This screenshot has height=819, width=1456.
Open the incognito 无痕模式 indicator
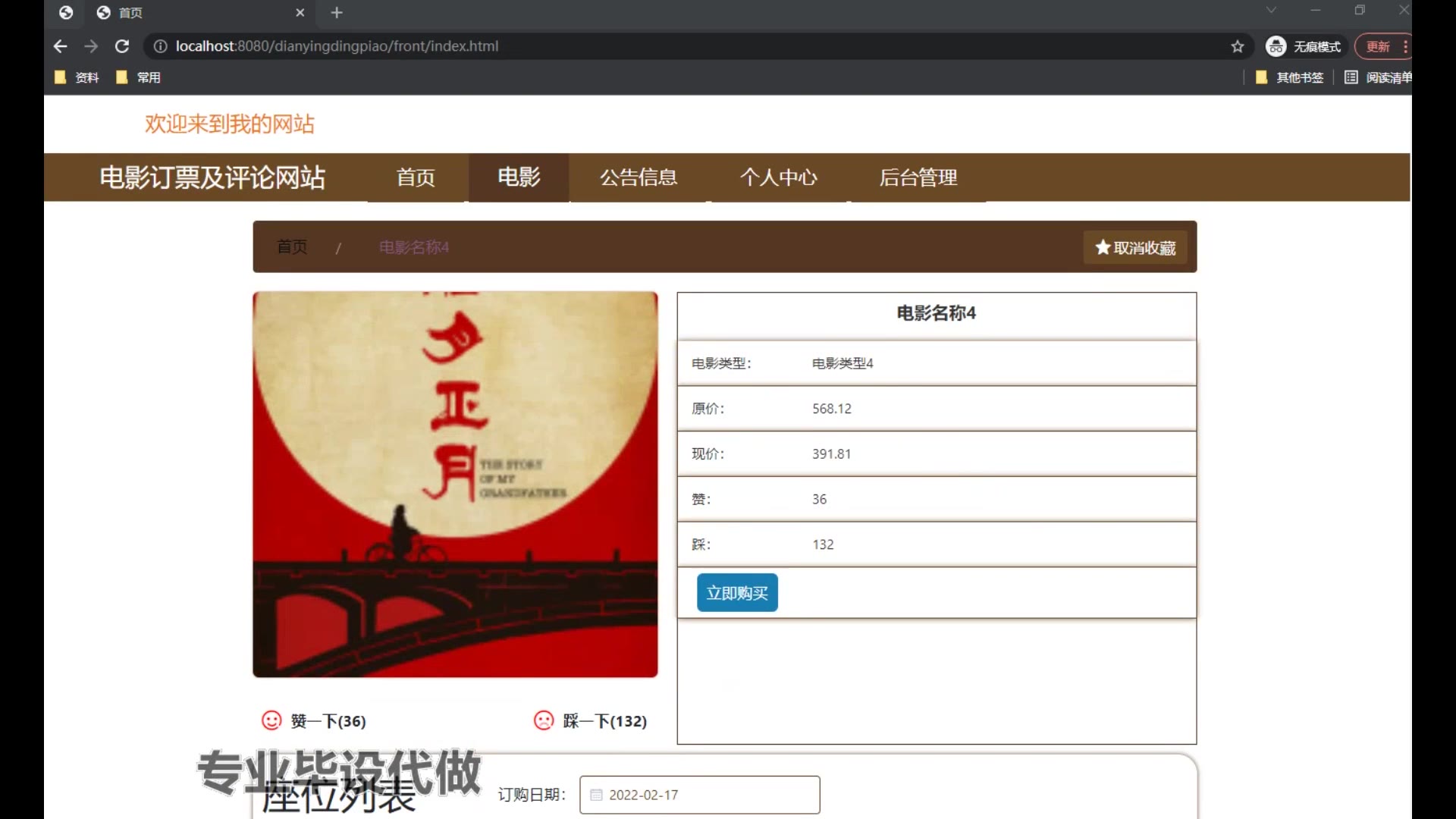click(1304, 46)
